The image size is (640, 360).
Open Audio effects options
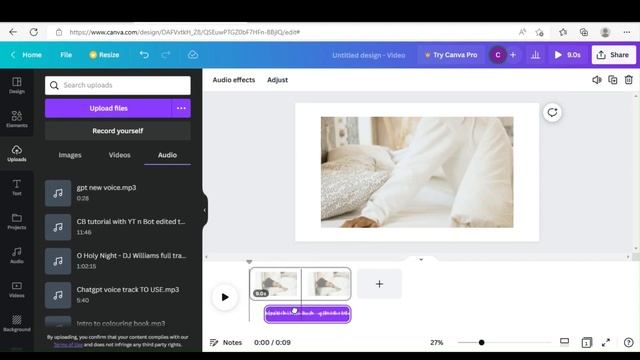pyautogui.click(x=233, y=80)
